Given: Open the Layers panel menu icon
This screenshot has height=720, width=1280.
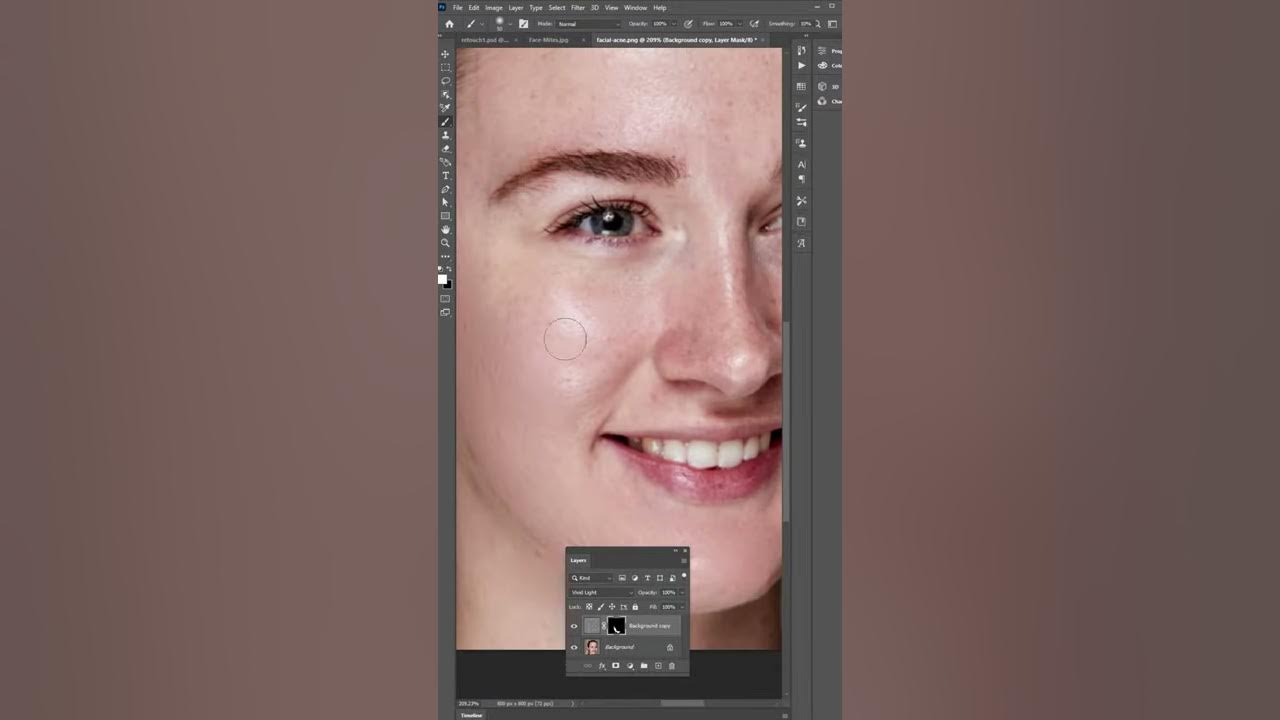Looking at the screenshot, I should pos(684,561).
